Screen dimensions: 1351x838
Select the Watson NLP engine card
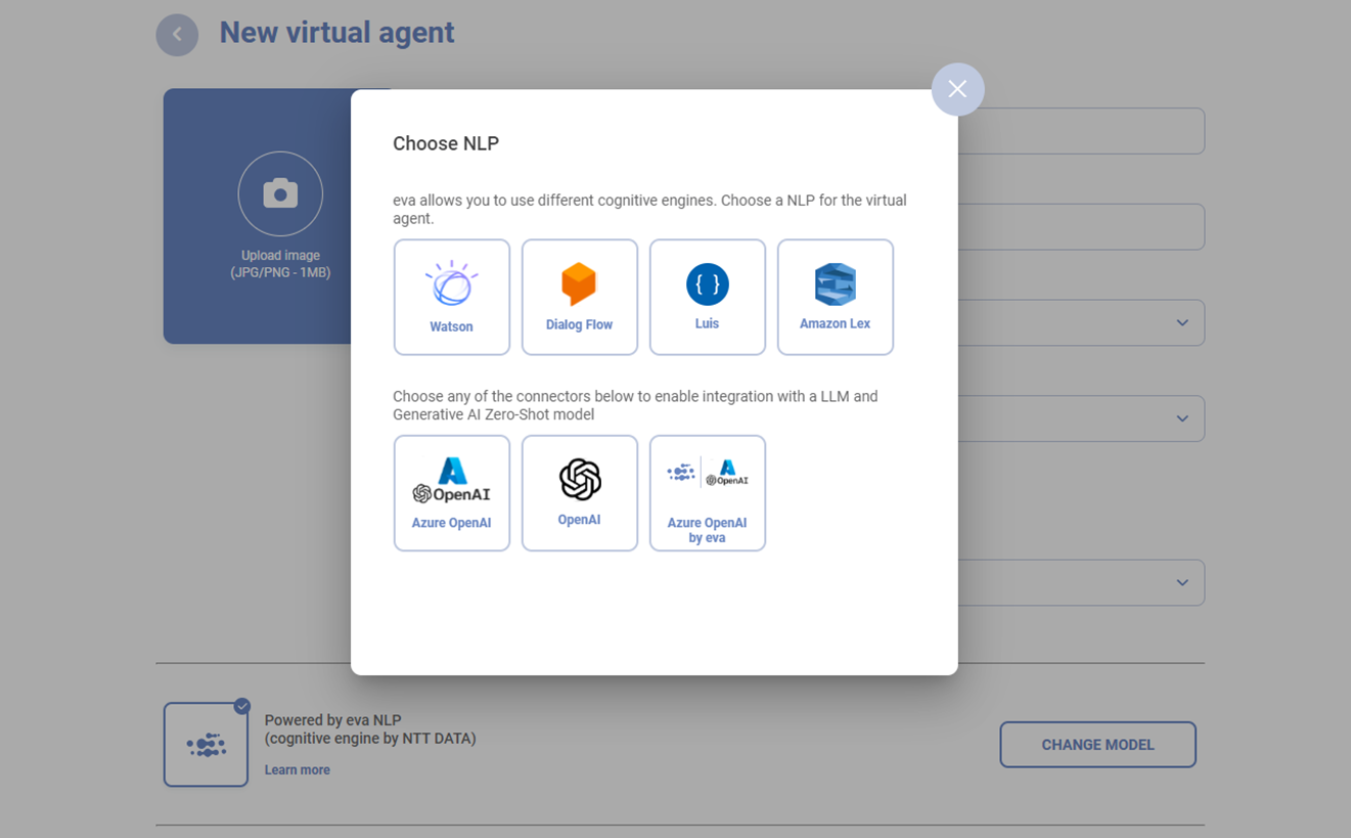click(x=451, y=297)
